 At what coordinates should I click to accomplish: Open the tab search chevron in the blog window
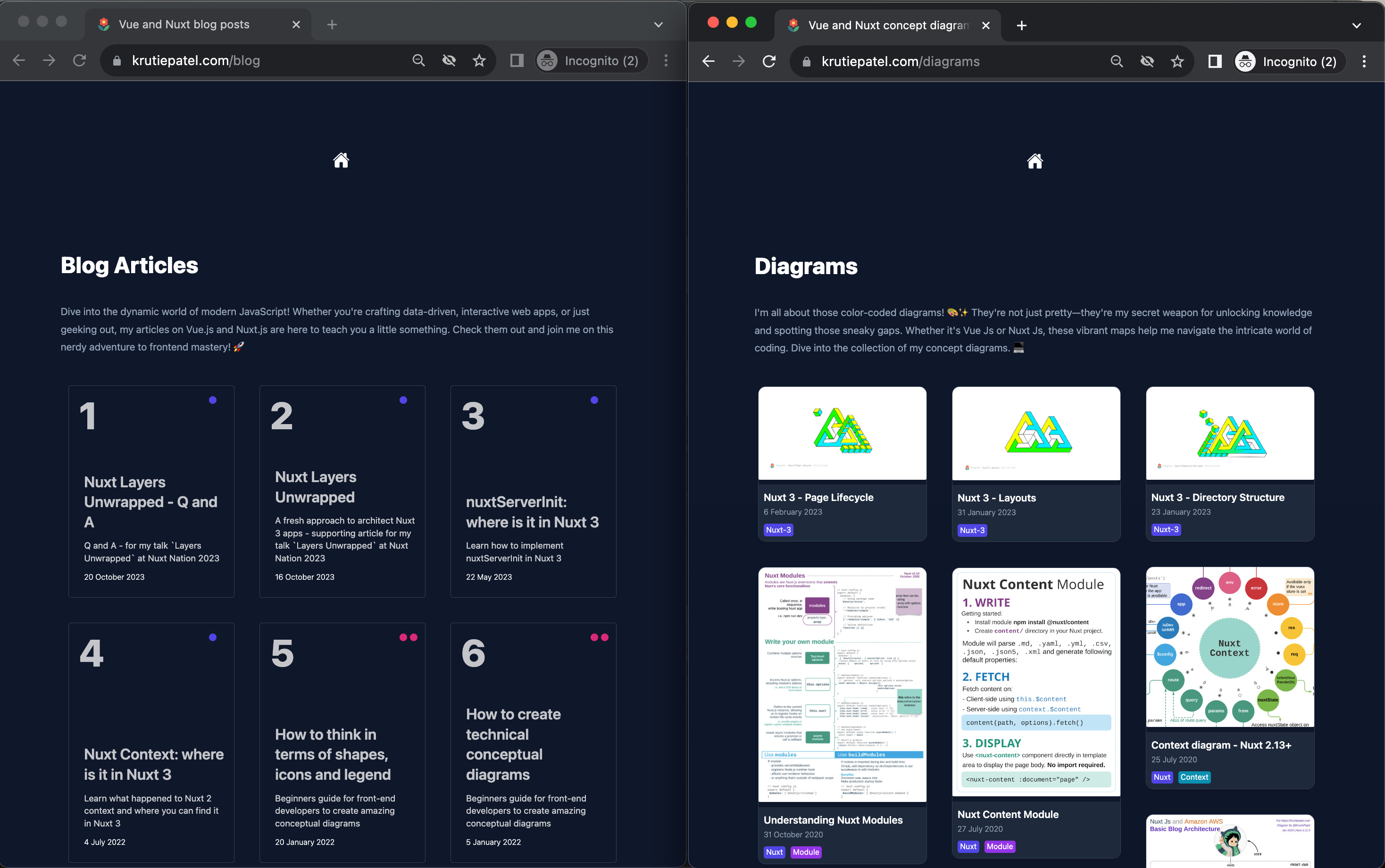[x=658, y=25]
